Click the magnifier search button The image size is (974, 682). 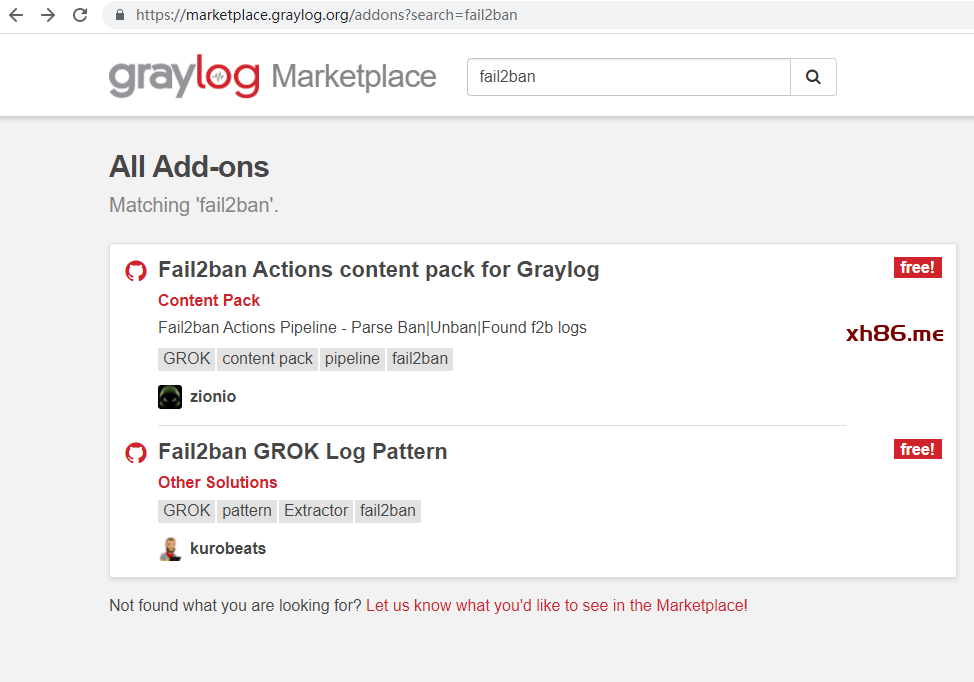813,77
